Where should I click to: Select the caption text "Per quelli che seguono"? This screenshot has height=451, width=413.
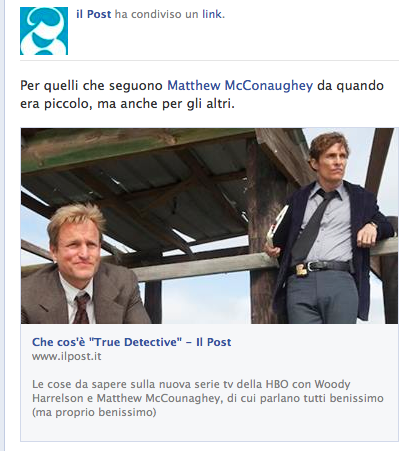[x=91, y=86]
